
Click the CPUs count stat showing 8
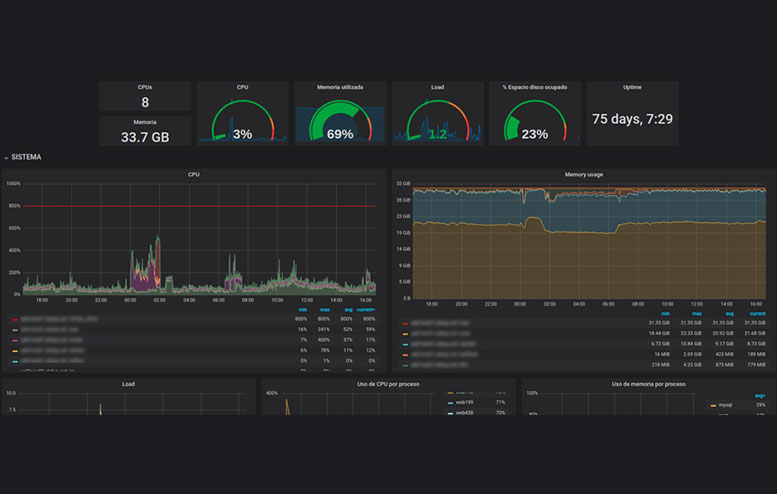click(145, 102)
